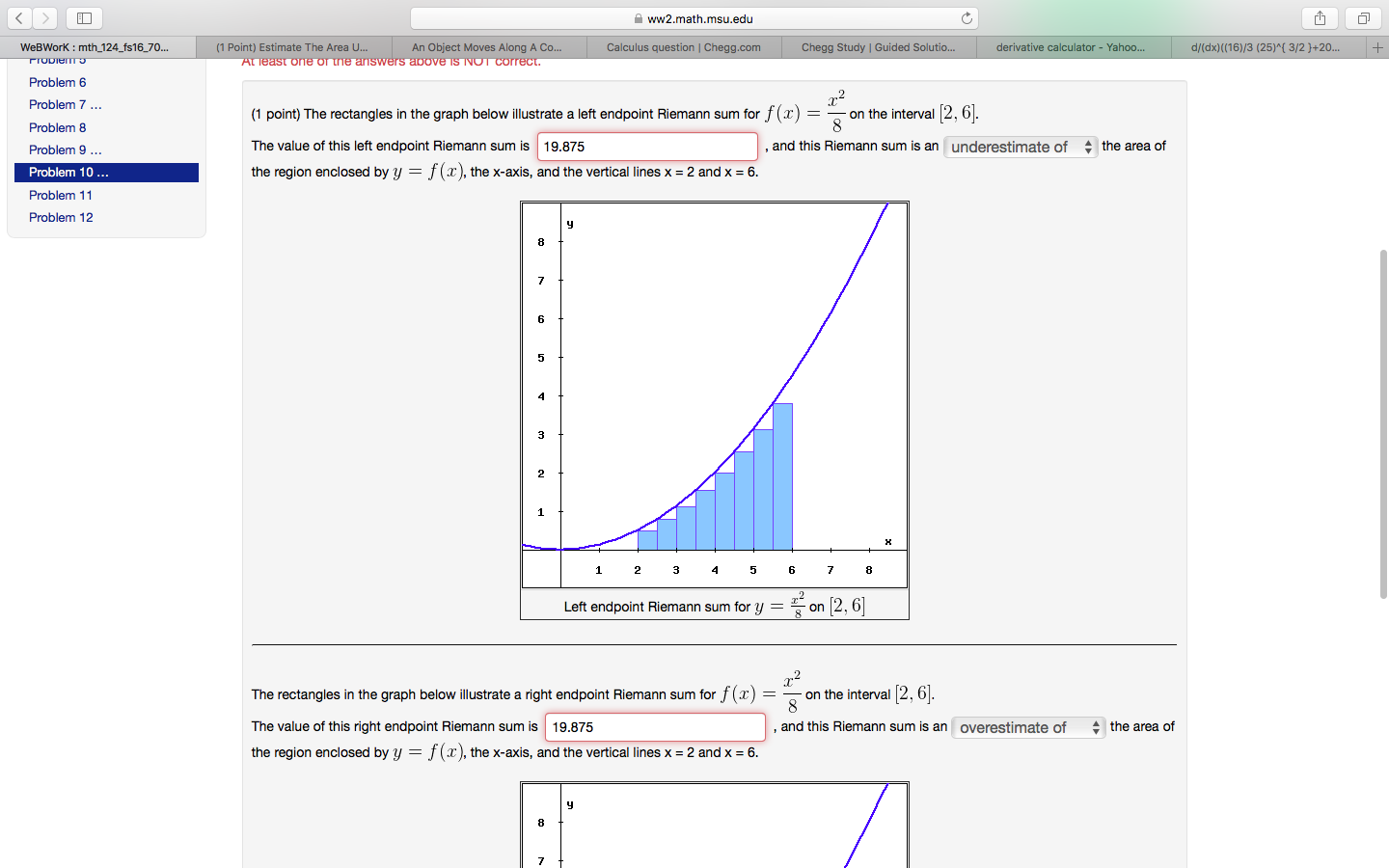Click the Show All Tabs icon

tap(1361, 17)
